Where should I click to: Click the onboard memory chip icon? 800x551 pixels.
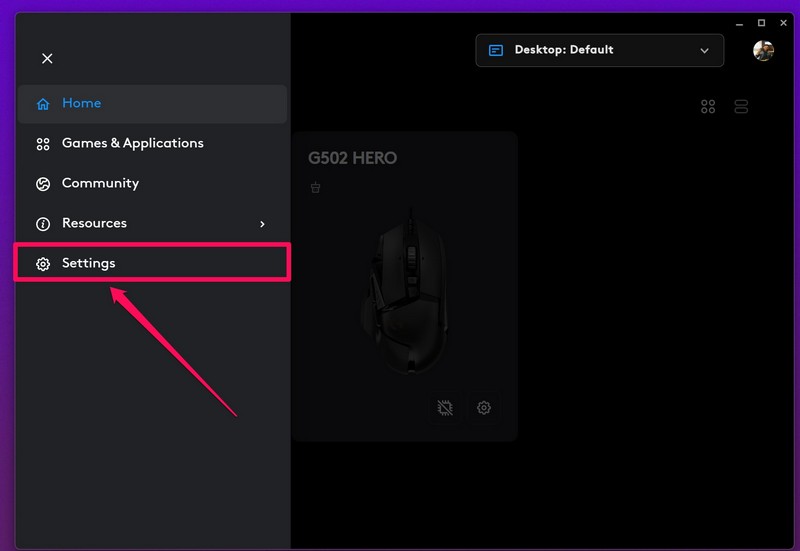tap(446, 408)
